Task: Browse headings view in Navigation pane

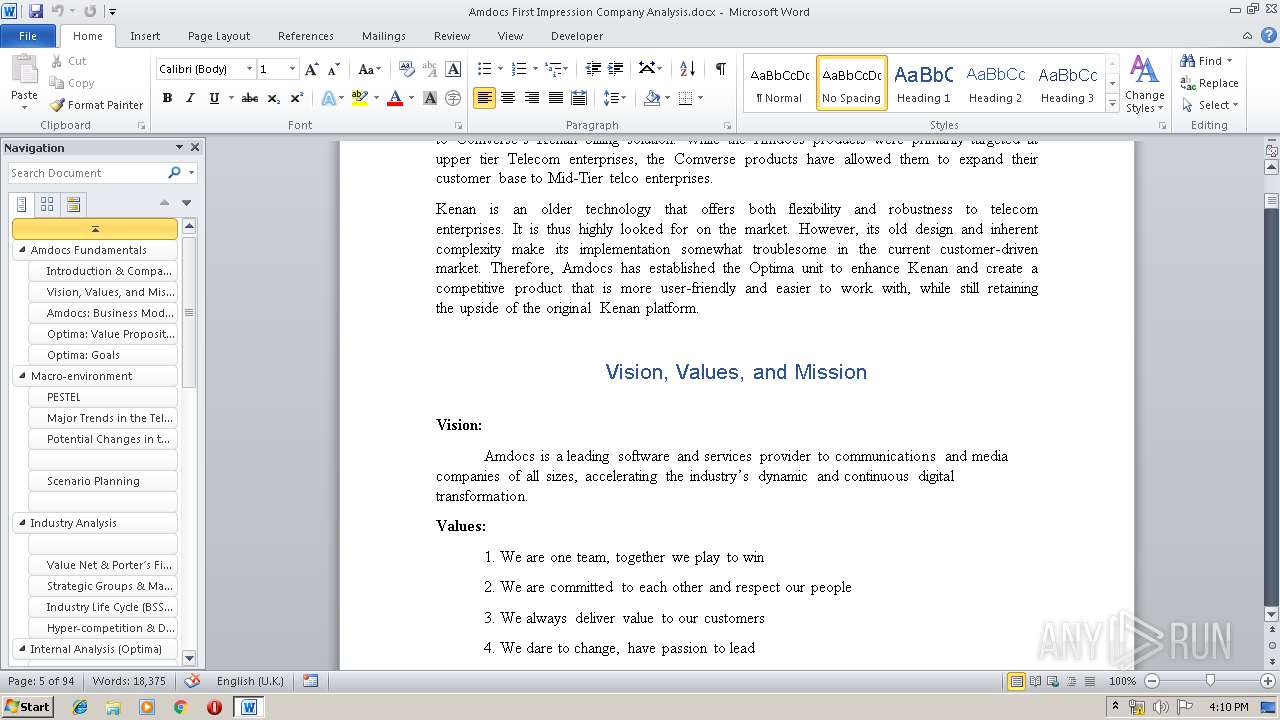Action: coord(22,205)
